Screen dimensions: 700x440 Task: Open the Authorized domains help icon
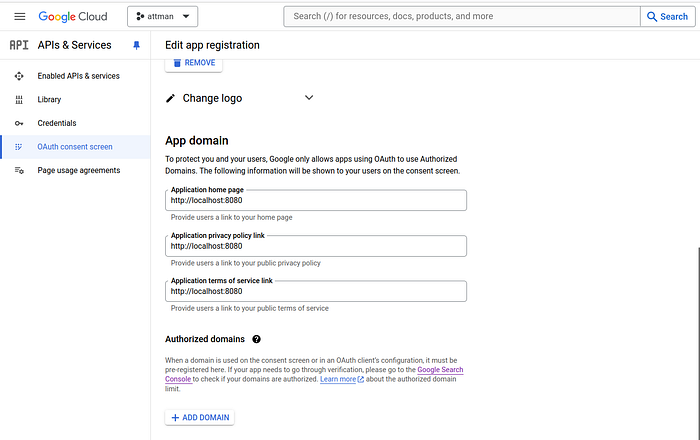pos(256,339)
